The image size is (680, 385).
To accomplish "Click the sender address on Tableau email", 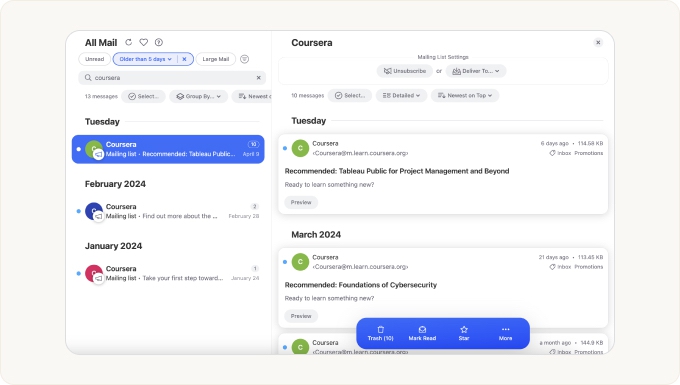I will (x=360, y=153).
